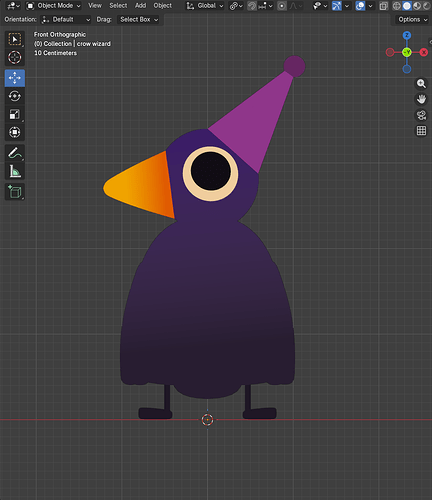
Task: Expand the overlays options arrow
Action: [370, 6]
